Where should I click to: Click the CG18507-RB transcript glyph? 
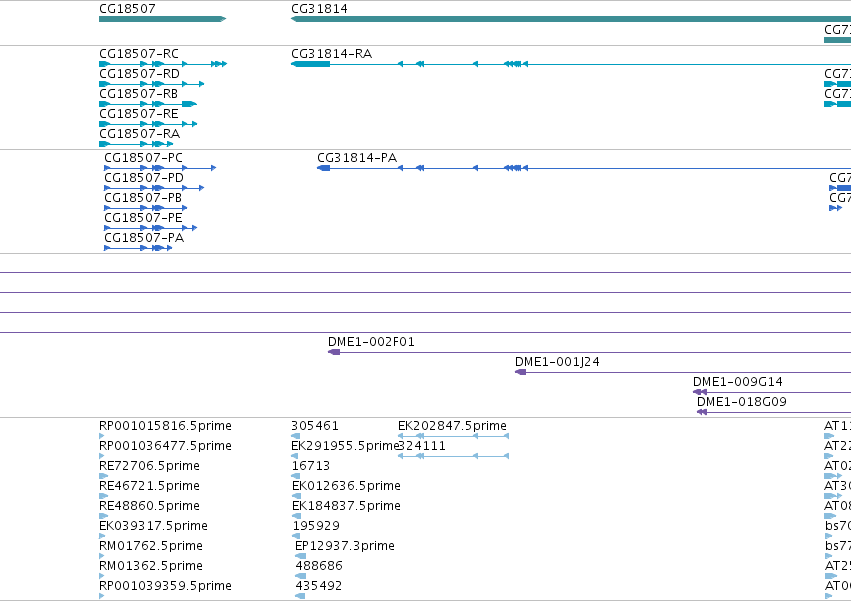[148, 104]
